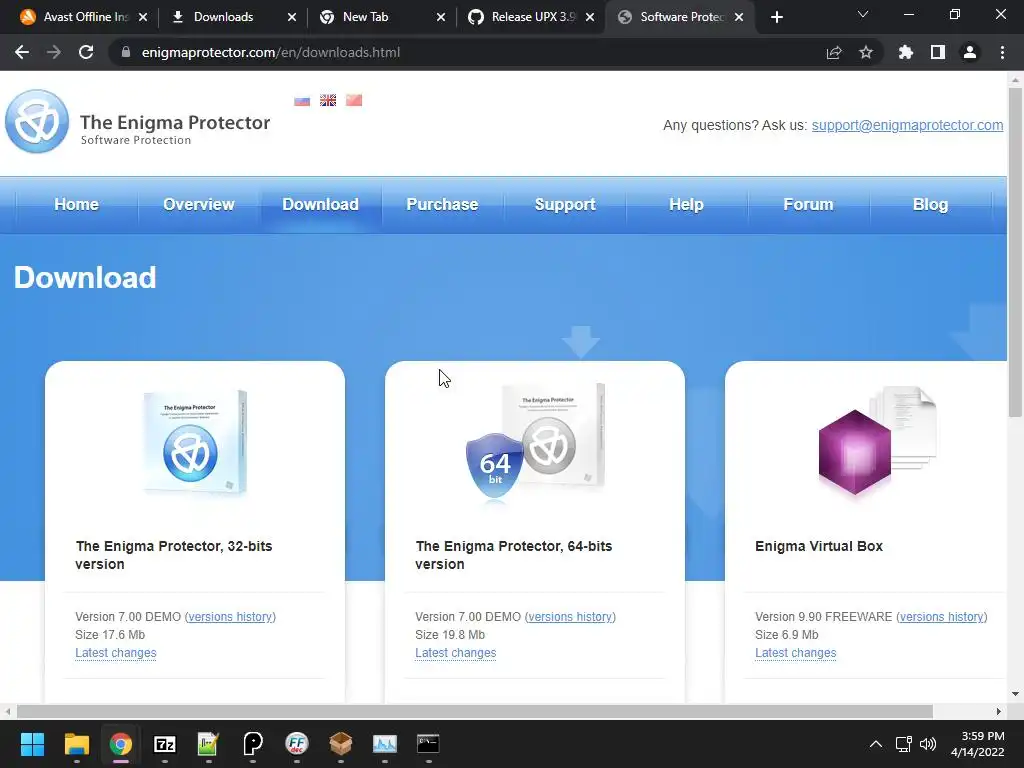Open the Windows Start menu
Image resolution: width=1024 pixels, height=768 pixels.
click(x=32, y=744)
